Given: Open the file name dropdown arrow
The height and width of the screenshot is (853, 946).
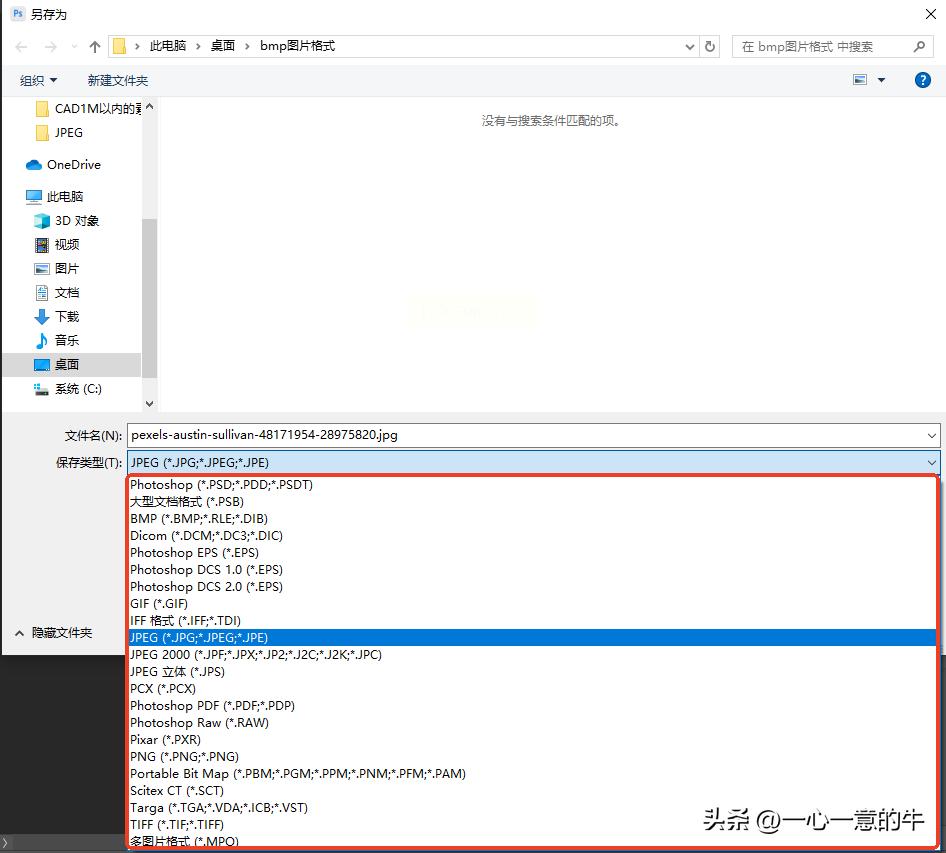Looking at the screenshot, I should [x=932, y=435].
